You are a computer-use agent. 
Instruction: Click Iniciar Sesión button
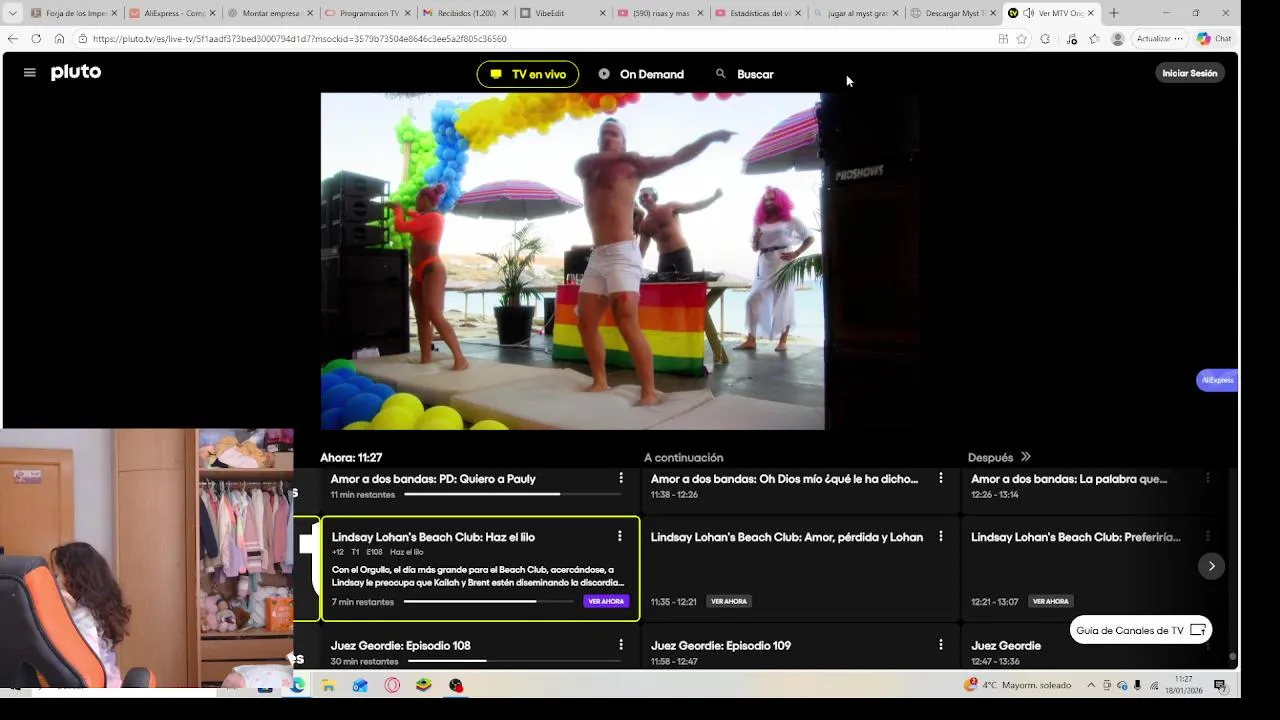point(1190,73)
